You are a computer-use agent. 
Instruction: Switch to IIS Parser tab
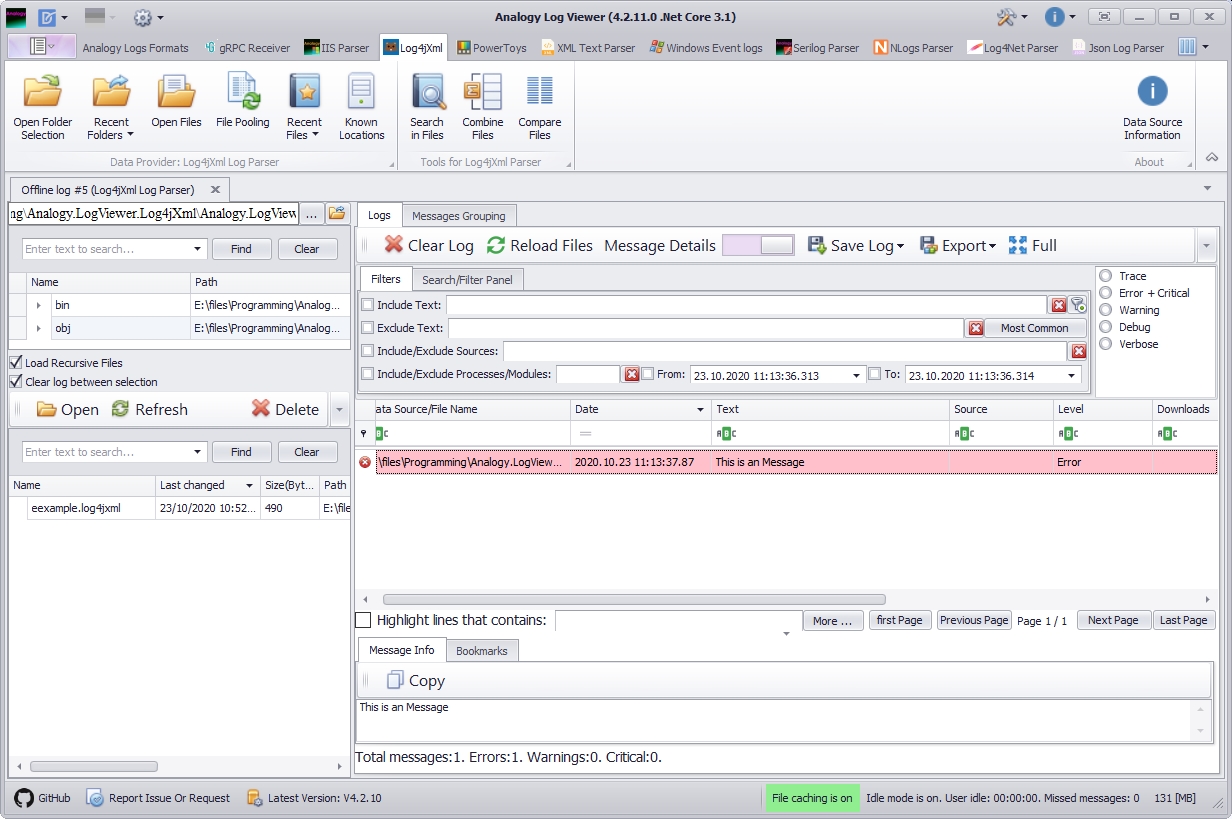[x=337, y=47]
